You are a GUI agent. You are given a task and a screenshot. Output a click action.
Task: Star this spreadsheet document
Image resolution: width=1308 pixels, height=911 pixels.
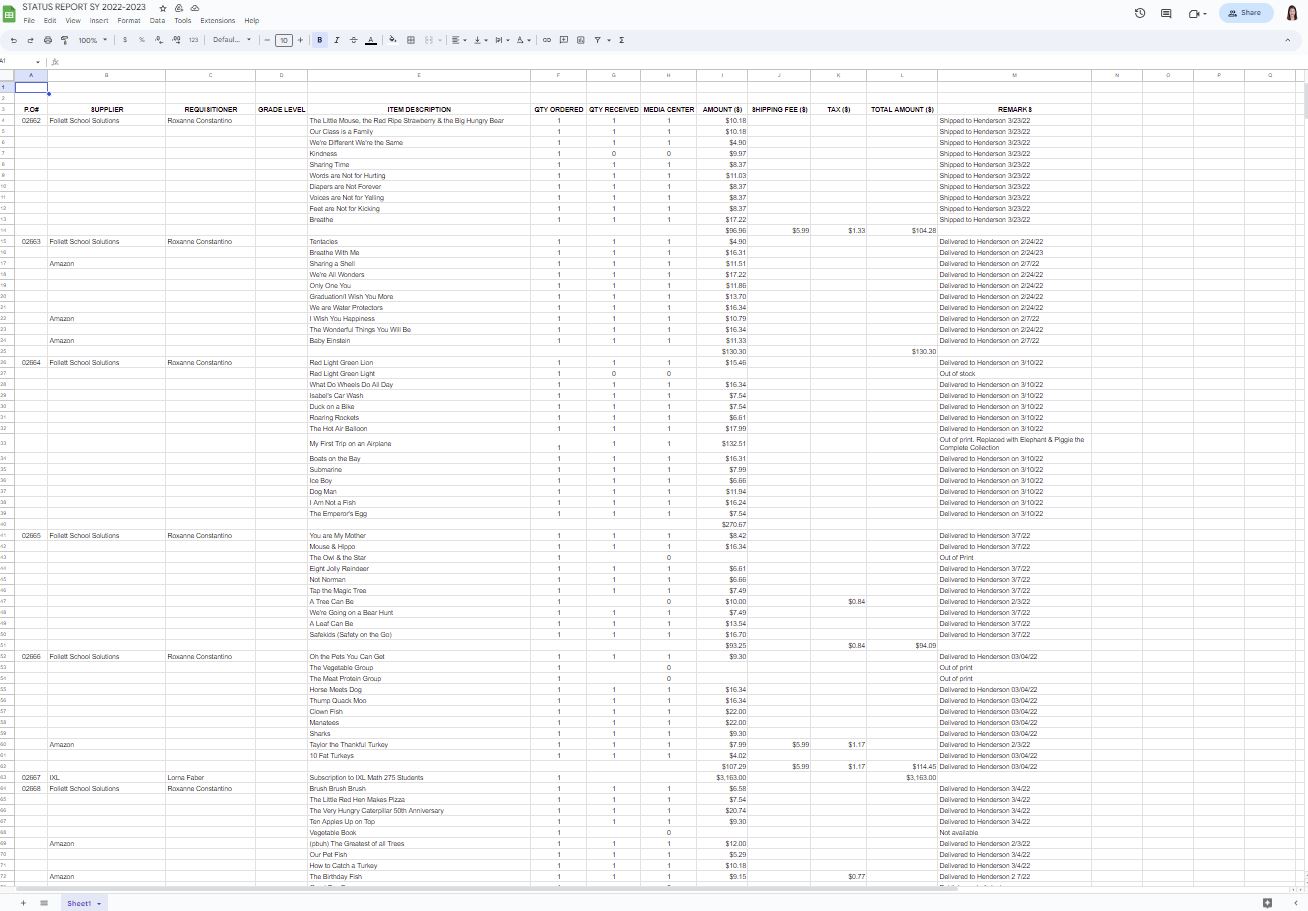164,8
